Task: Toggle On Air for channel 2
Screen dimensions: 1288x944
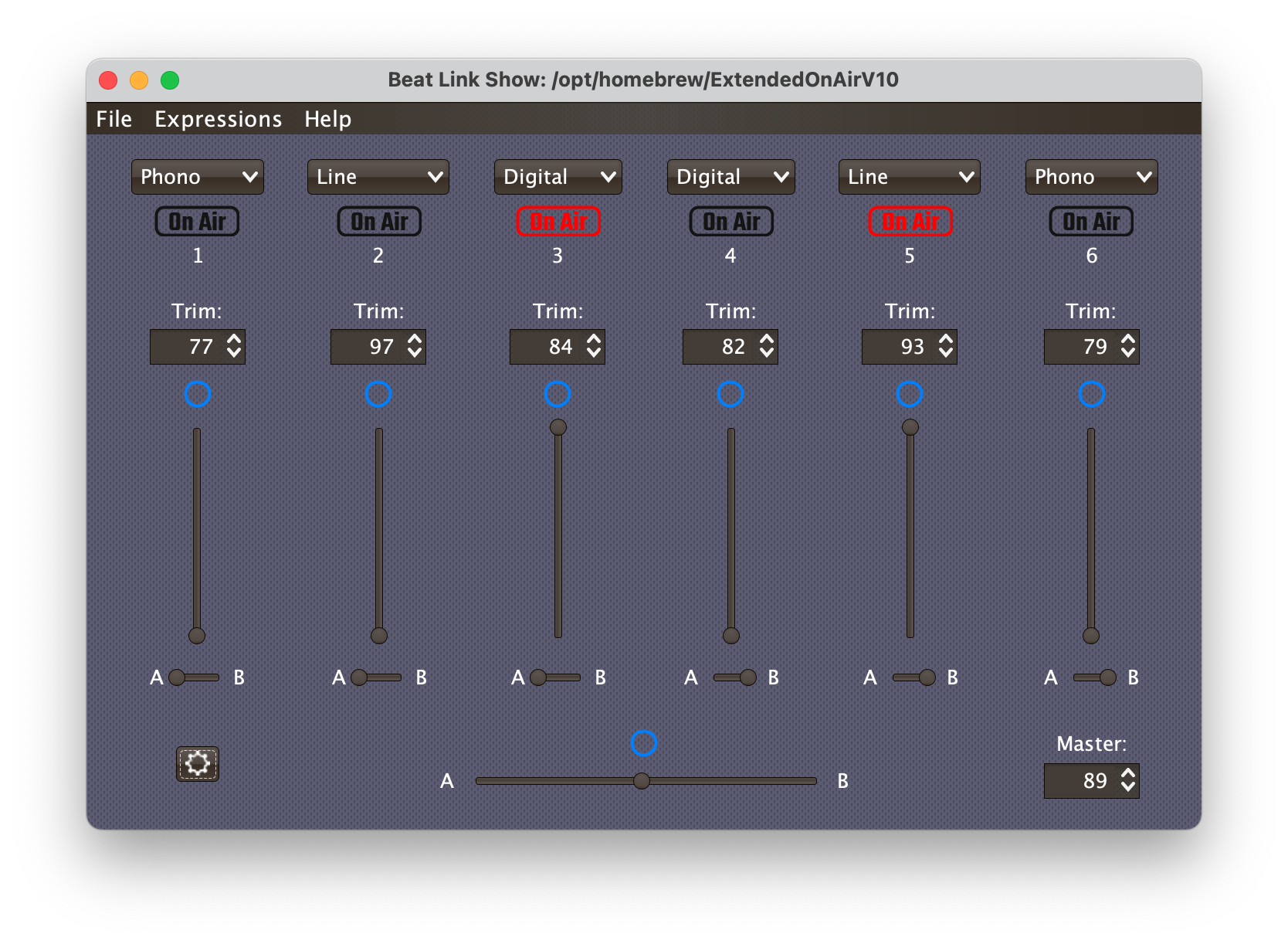Action: coord(379,222)
